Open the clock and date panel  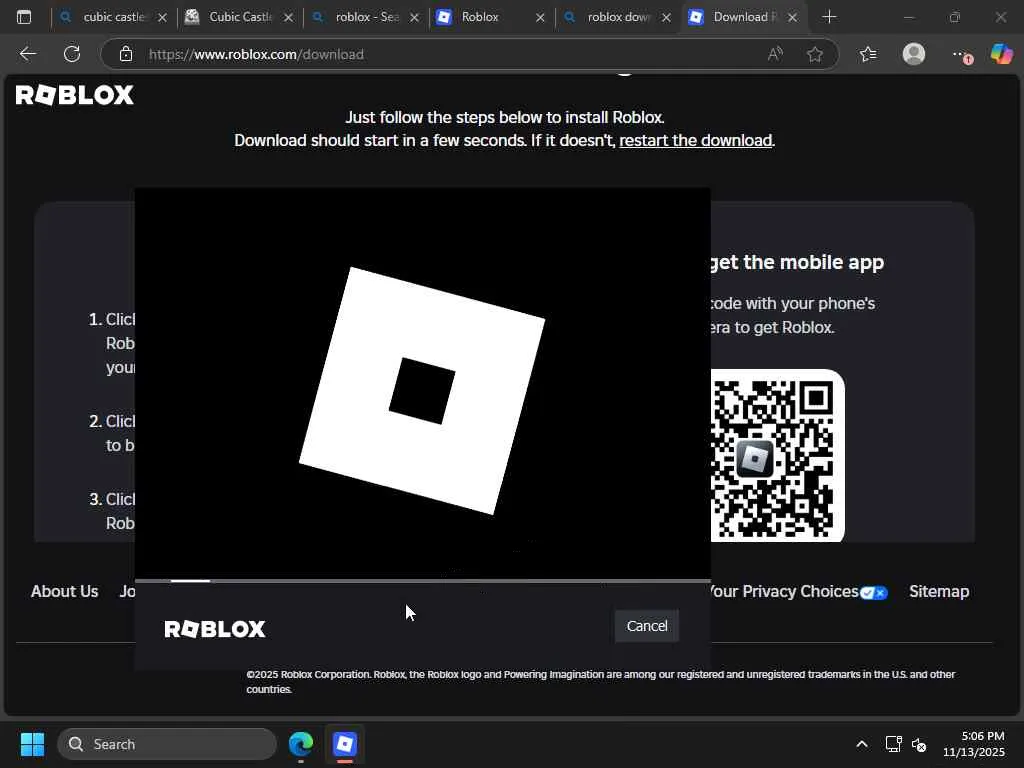point(974,744)
